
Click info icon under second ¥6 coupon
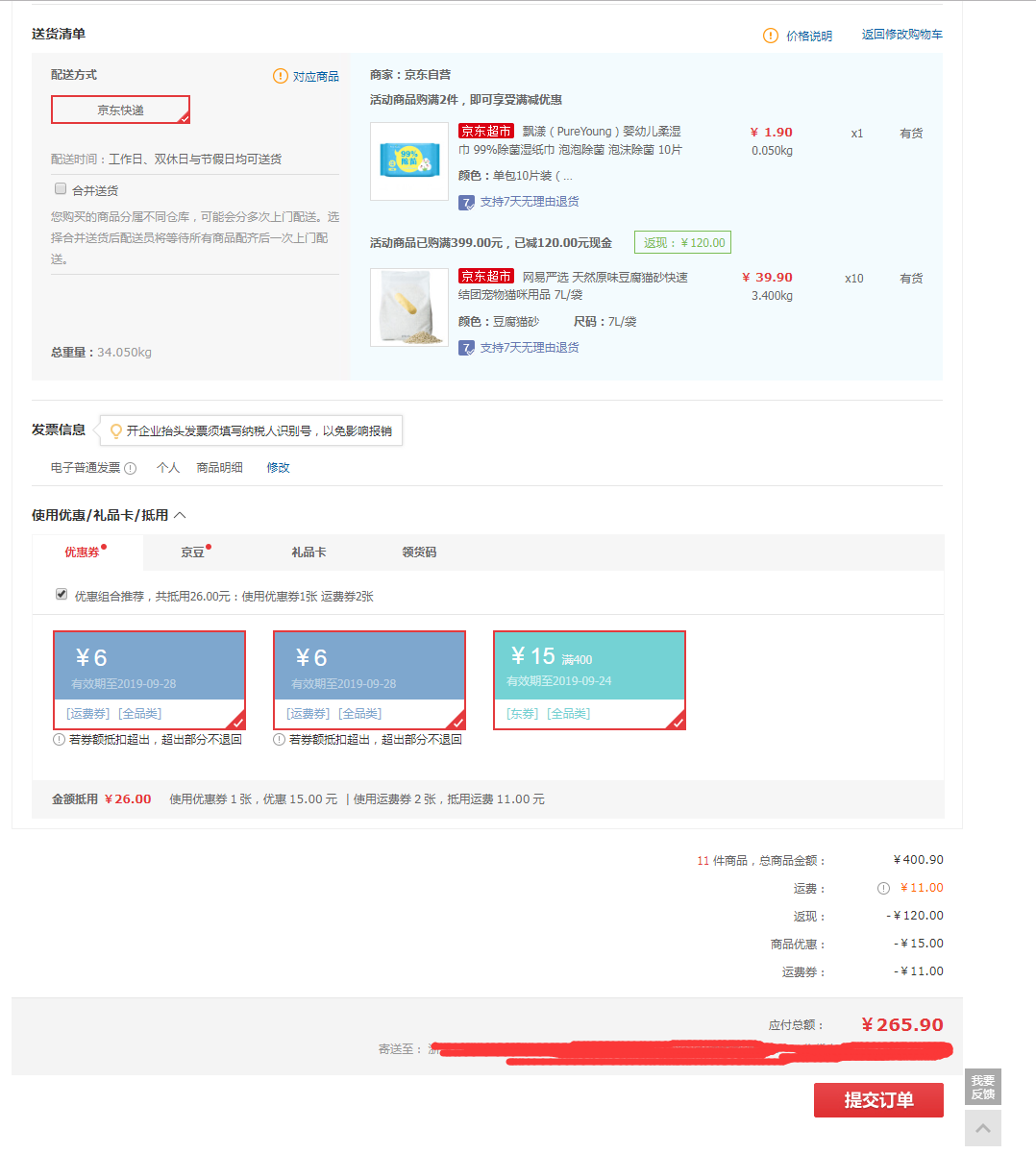click(x=280, y=740)
